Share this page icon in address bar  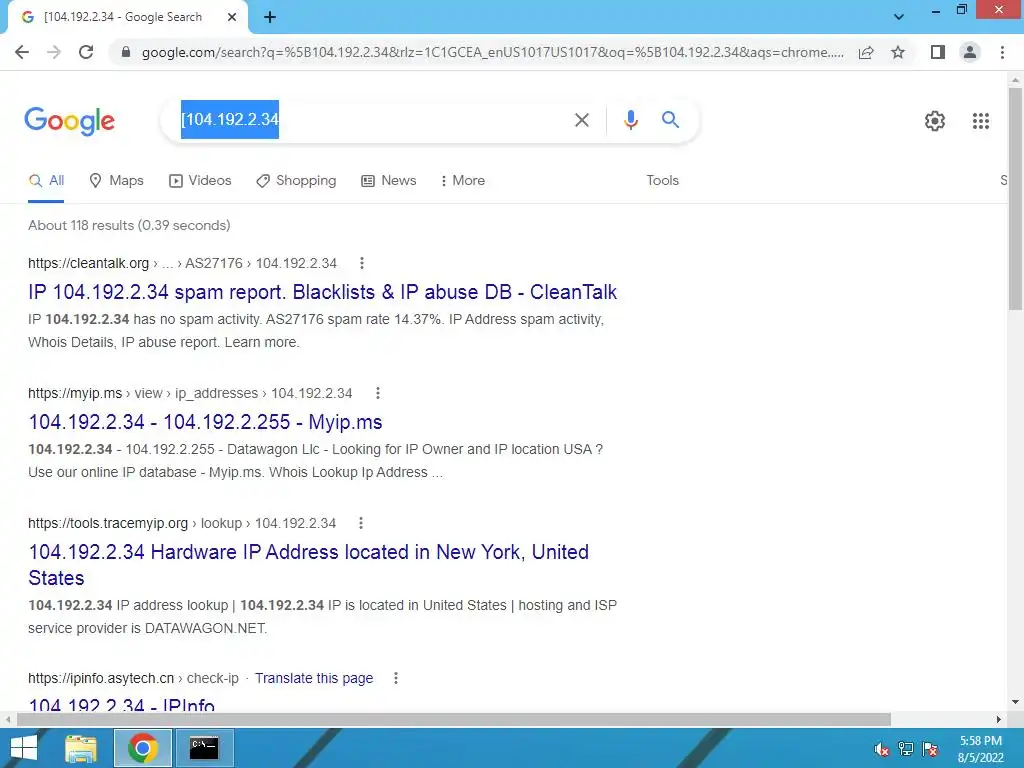866,52
